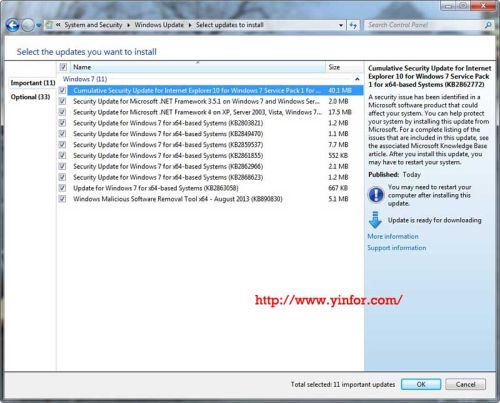This screenshot has height=403, width=500.
Task: Select the row labeled KB2868623
Action: [215, 177]
